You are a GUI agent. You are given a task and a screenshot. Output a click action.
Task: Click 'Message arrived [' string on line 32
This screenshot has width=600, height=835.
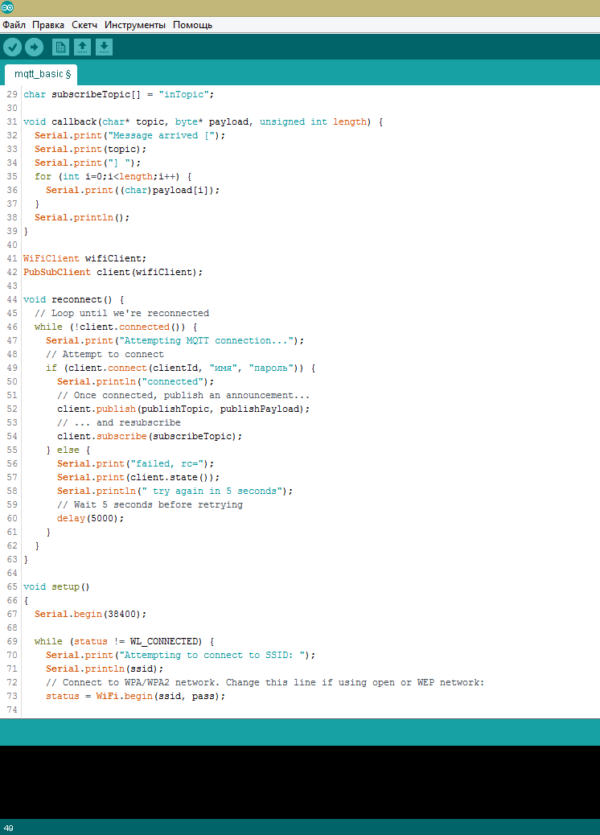point(163,135)
